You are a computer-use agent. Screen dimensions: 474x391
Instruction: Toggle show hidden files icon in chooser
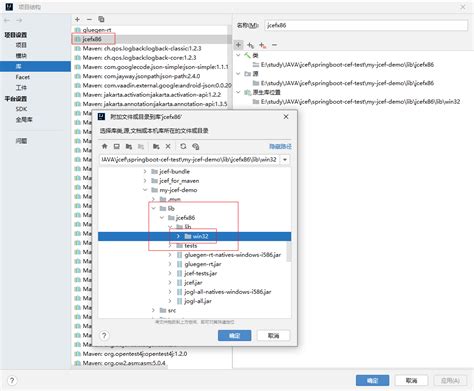196,146
